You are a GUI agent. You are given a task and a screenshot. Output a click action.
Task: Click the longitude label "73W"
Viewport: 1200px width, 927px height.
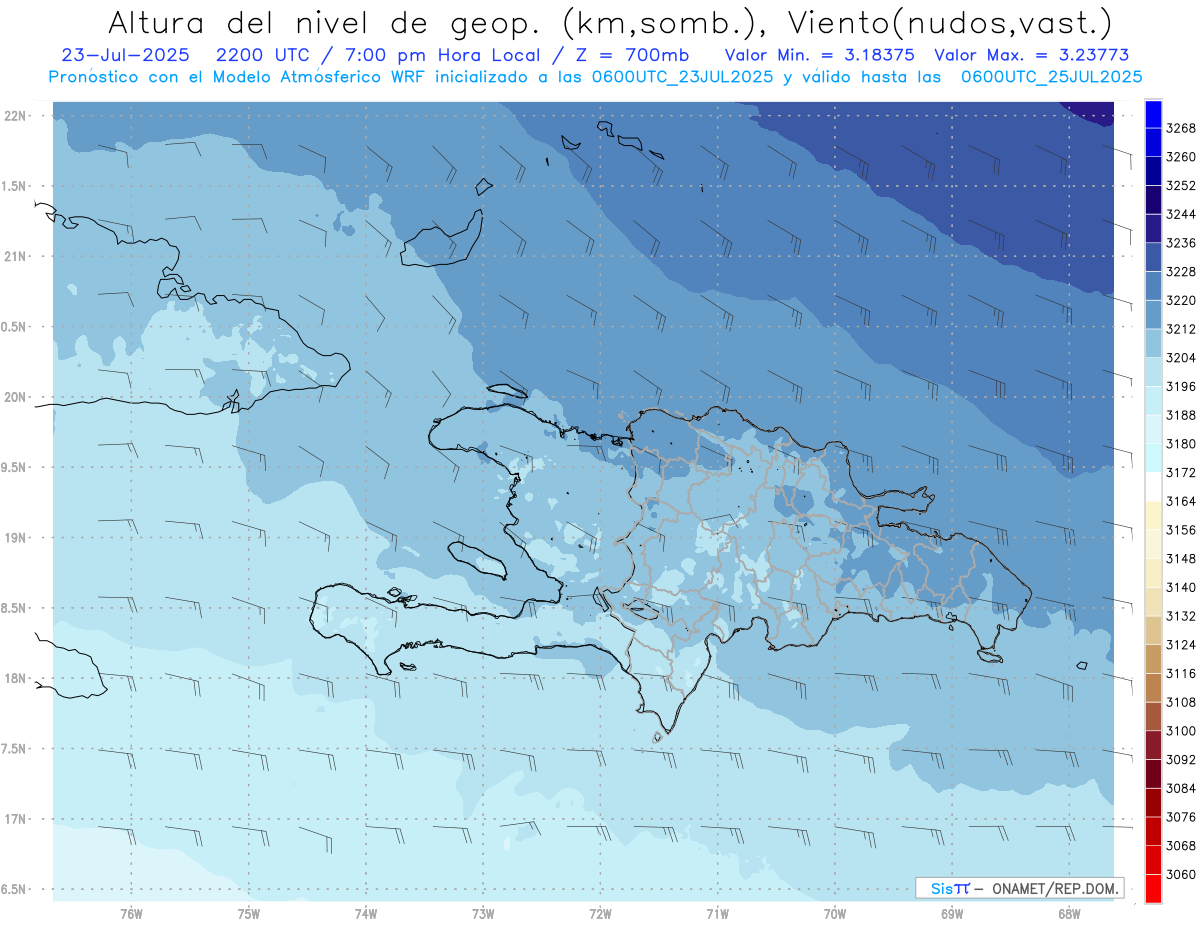pyautogui.click(x=483, y=913)
